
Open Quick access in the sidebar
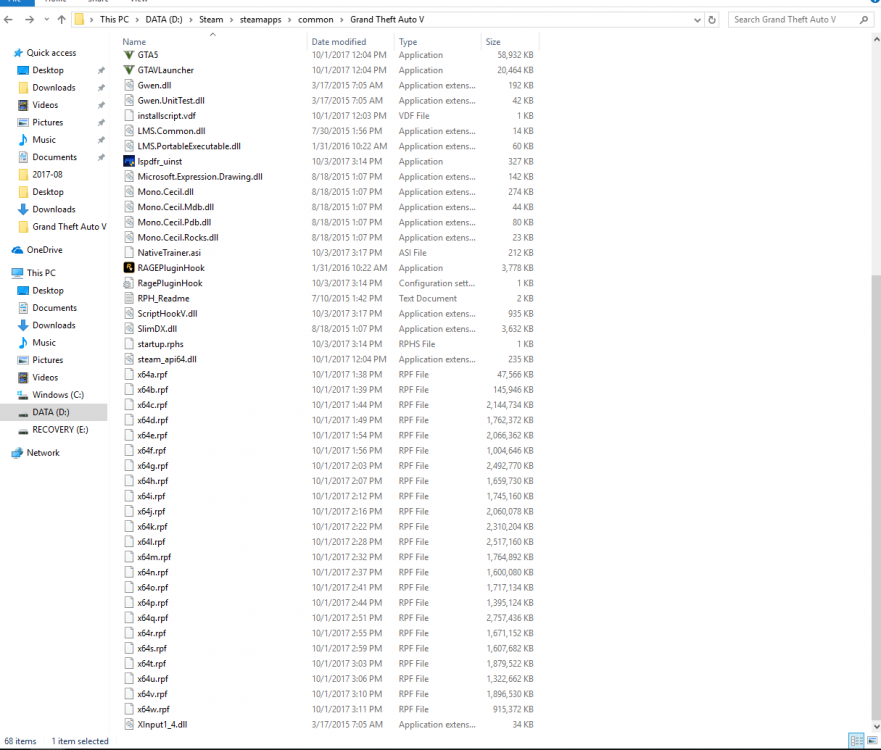click(x=44, y=53)
